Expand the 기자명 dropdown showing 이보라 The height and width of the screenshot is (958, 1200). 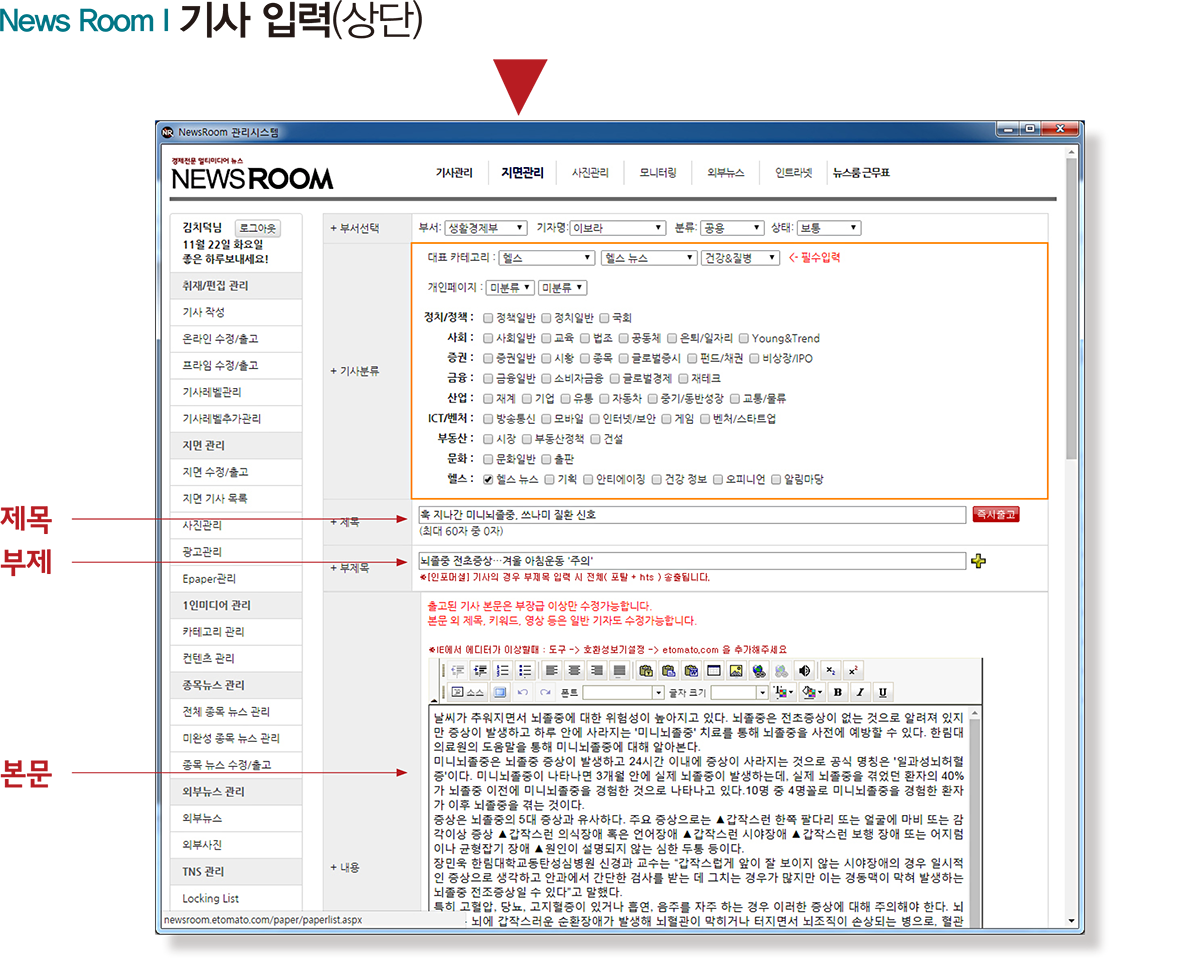point(617,228)
